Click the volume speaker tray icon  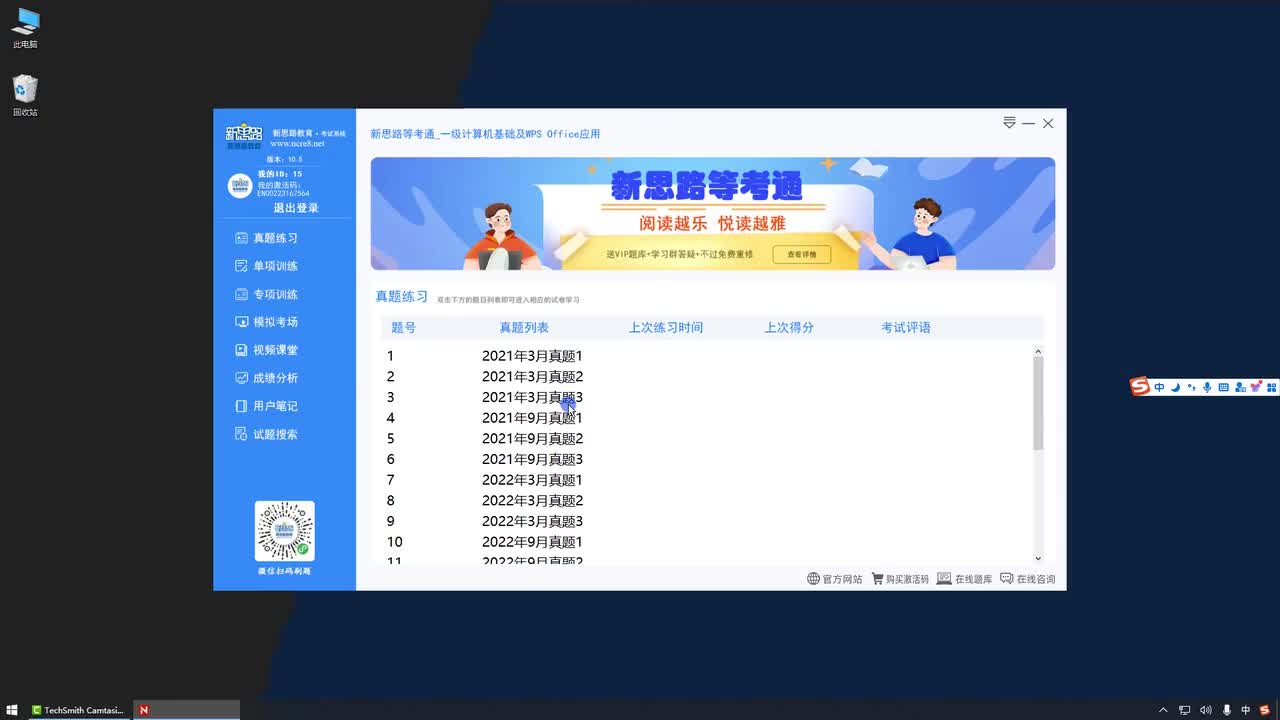pos(1205,710)
